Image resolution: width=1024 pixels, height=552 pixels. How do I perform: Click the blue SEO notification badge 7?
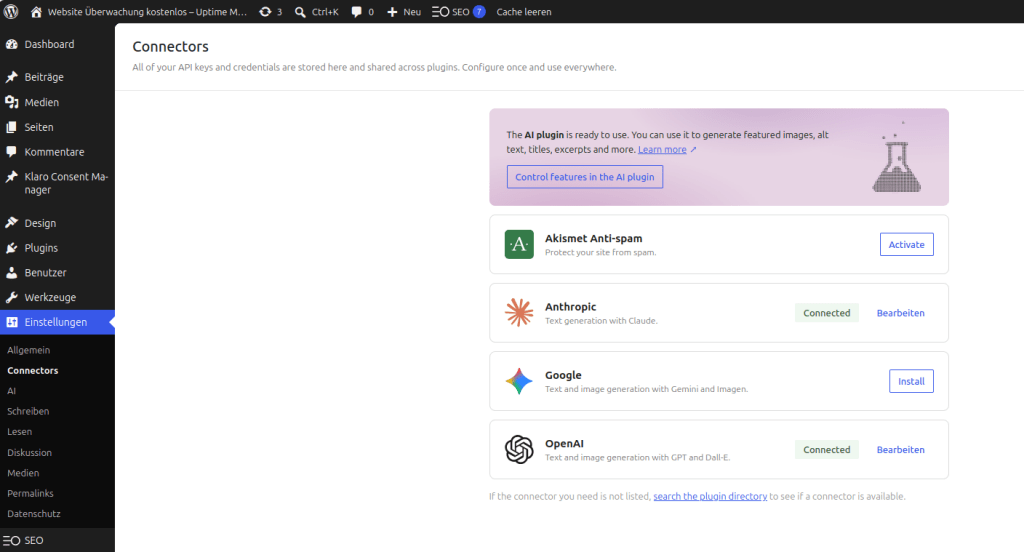point(479,12)
